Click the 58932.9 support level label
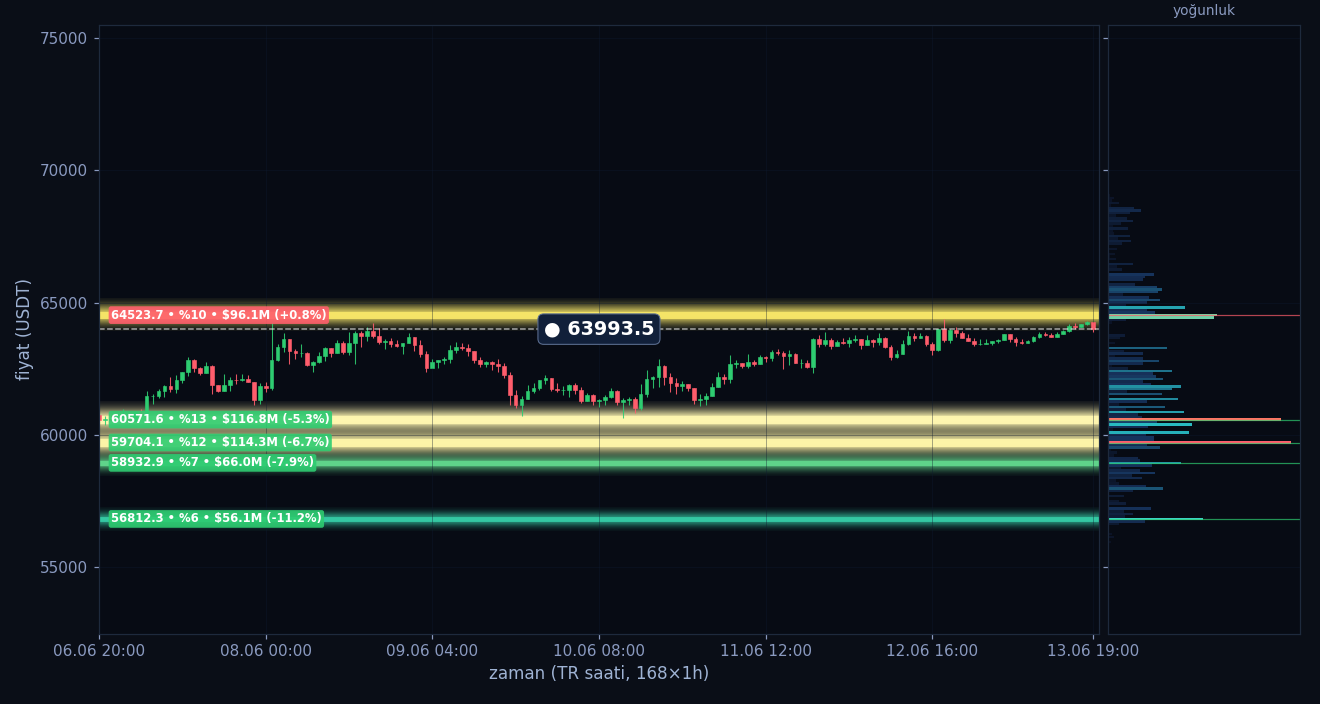The height and width of the screenshot is (704, 1320). 212,462
